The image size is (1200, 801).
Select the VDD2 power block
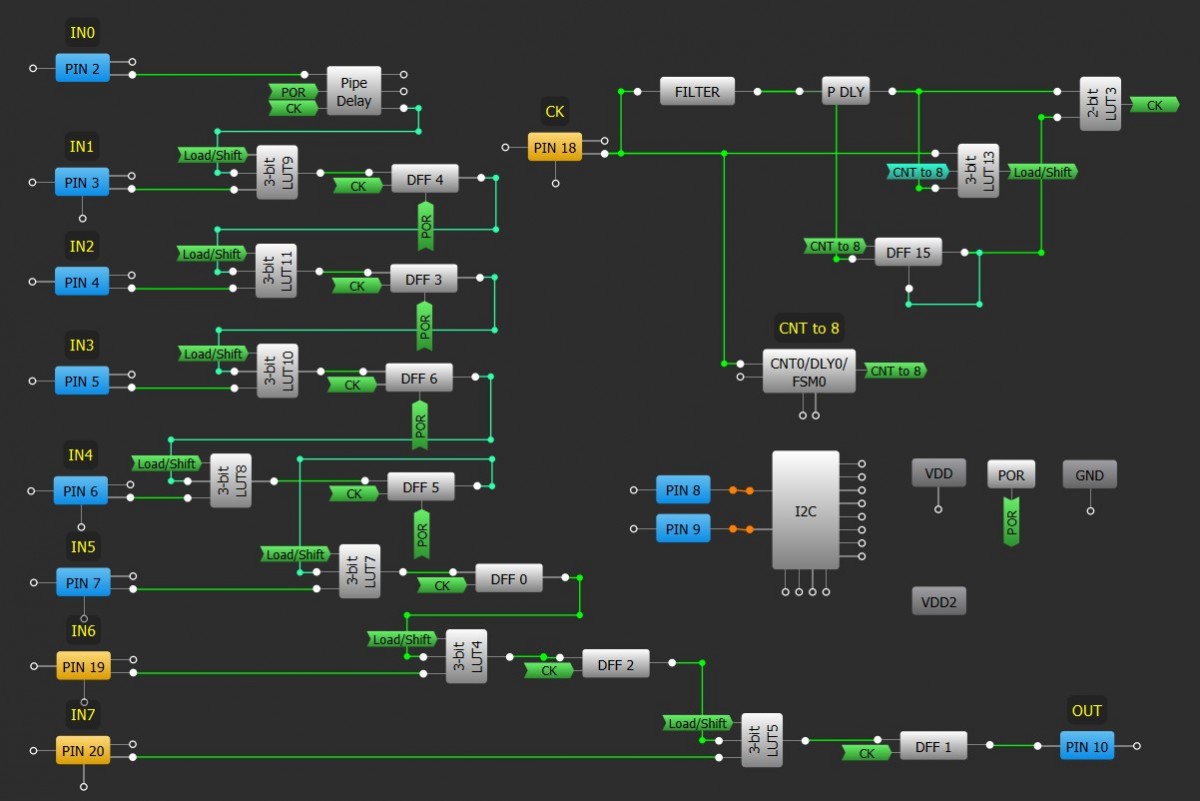coord(938,601)
